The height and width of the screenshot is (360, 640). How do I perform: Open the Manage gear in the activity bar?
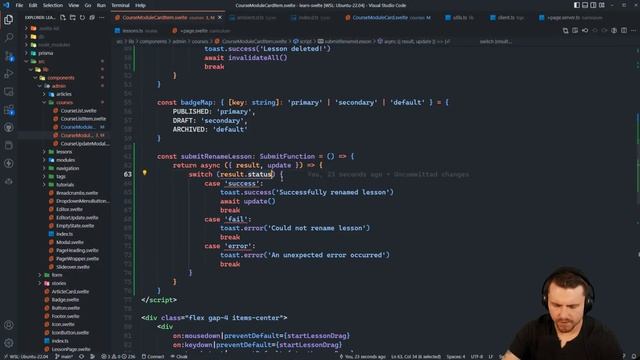point(9,343)
